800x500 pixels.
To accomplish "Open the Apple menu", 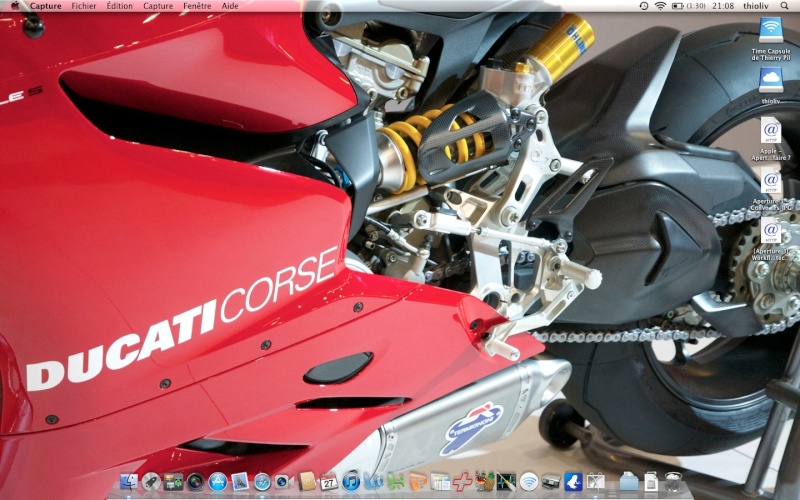I will [x=15, y=6].
